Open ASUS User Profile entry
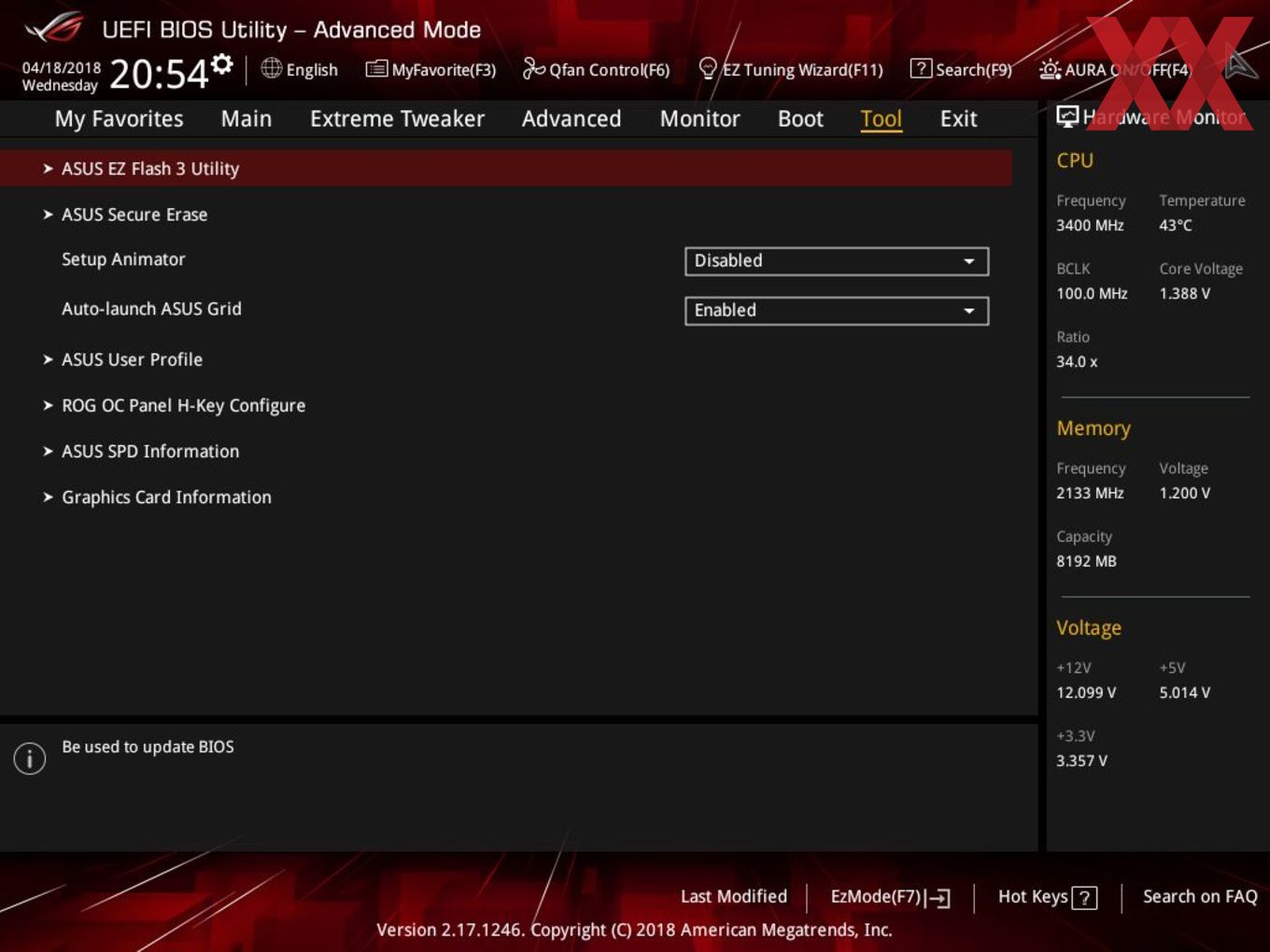 (132, 359)
